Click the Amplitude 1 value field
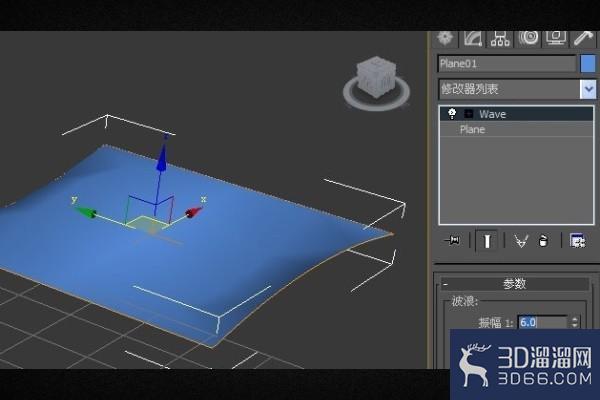The height and width of the screenshot is (400, 600). pyautogui.click(x=543, y=322)
